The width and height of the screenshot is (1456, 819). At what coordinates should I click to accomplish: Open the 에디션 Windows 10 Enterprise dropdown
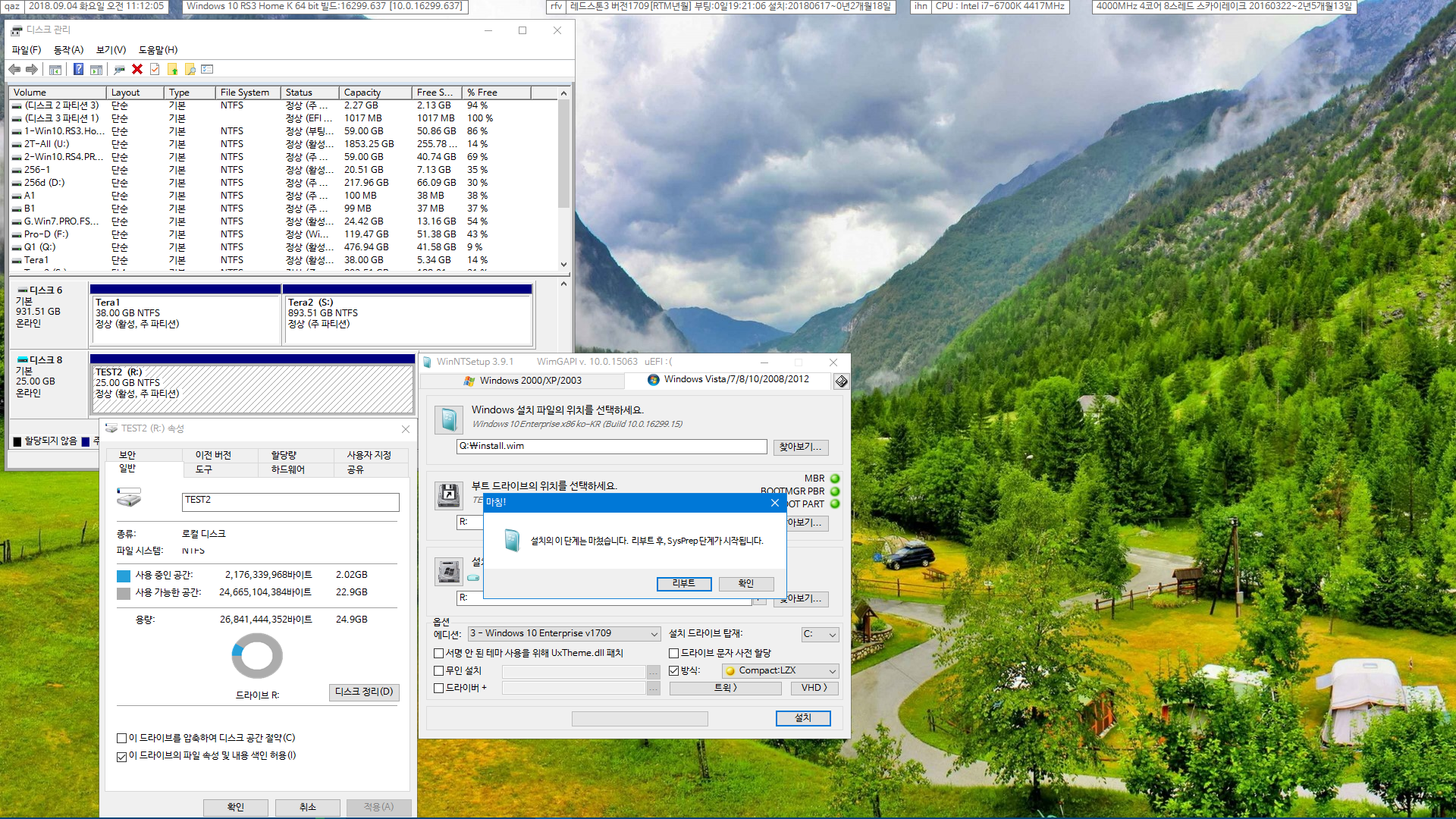564,633
